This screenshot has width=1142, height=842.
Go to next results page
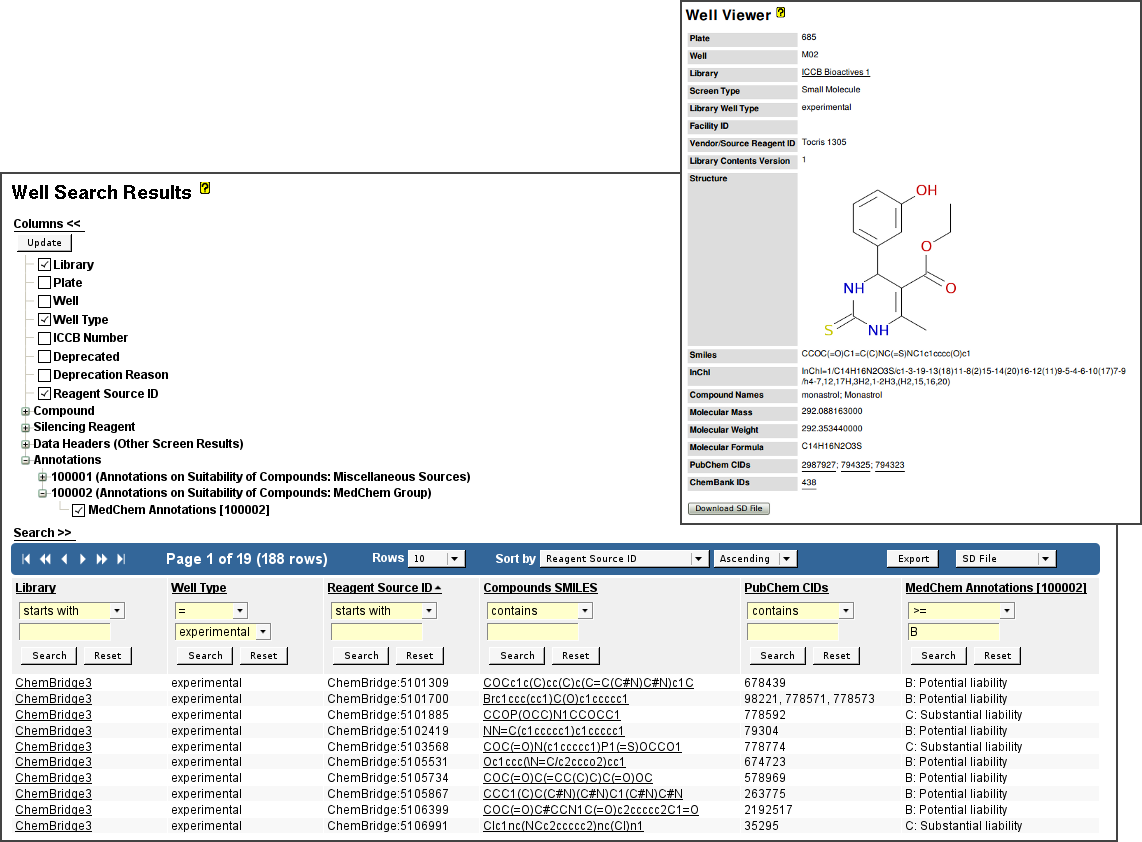point(82,559)
